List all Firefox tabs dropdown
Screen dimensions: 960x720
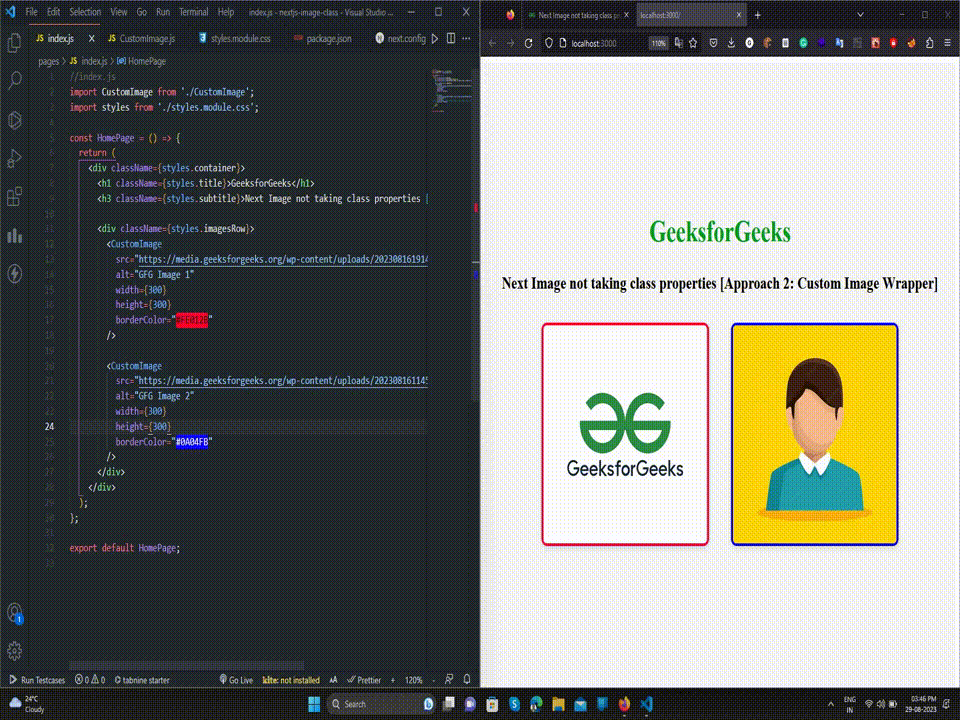pyautogui.click(x=860, y=15)
